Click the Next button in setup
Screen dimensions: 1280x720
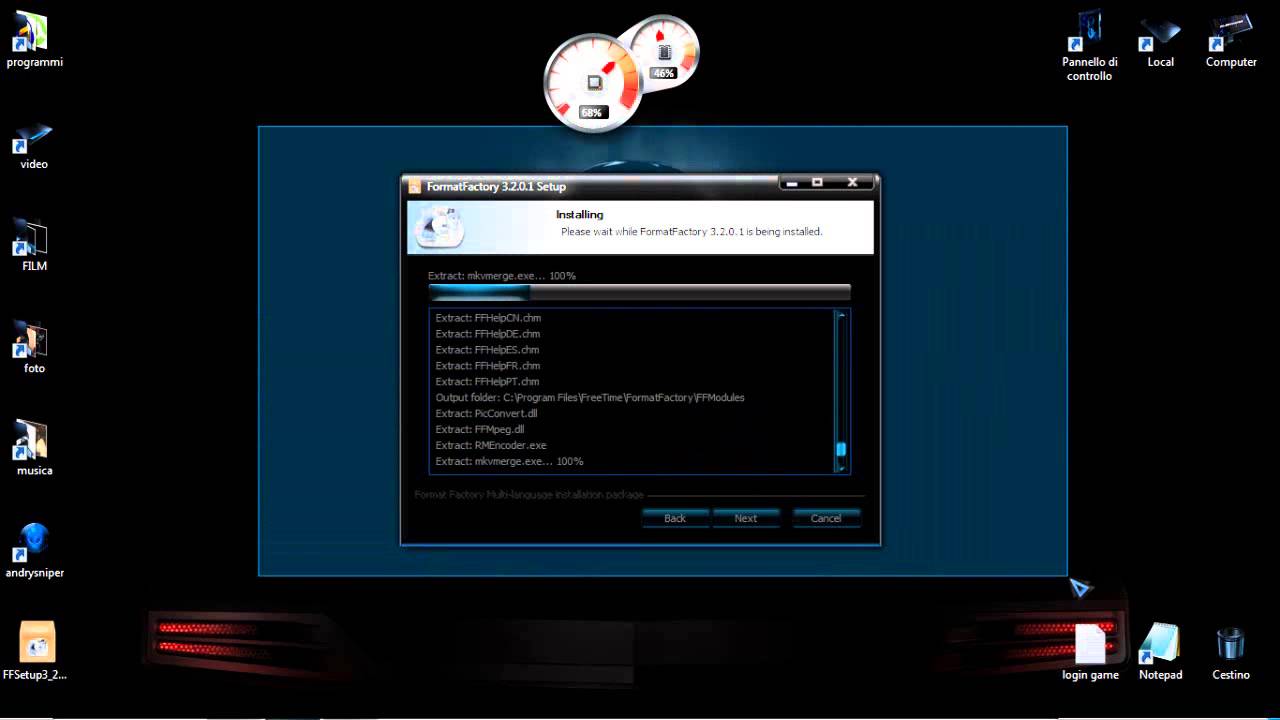point(746,518)
